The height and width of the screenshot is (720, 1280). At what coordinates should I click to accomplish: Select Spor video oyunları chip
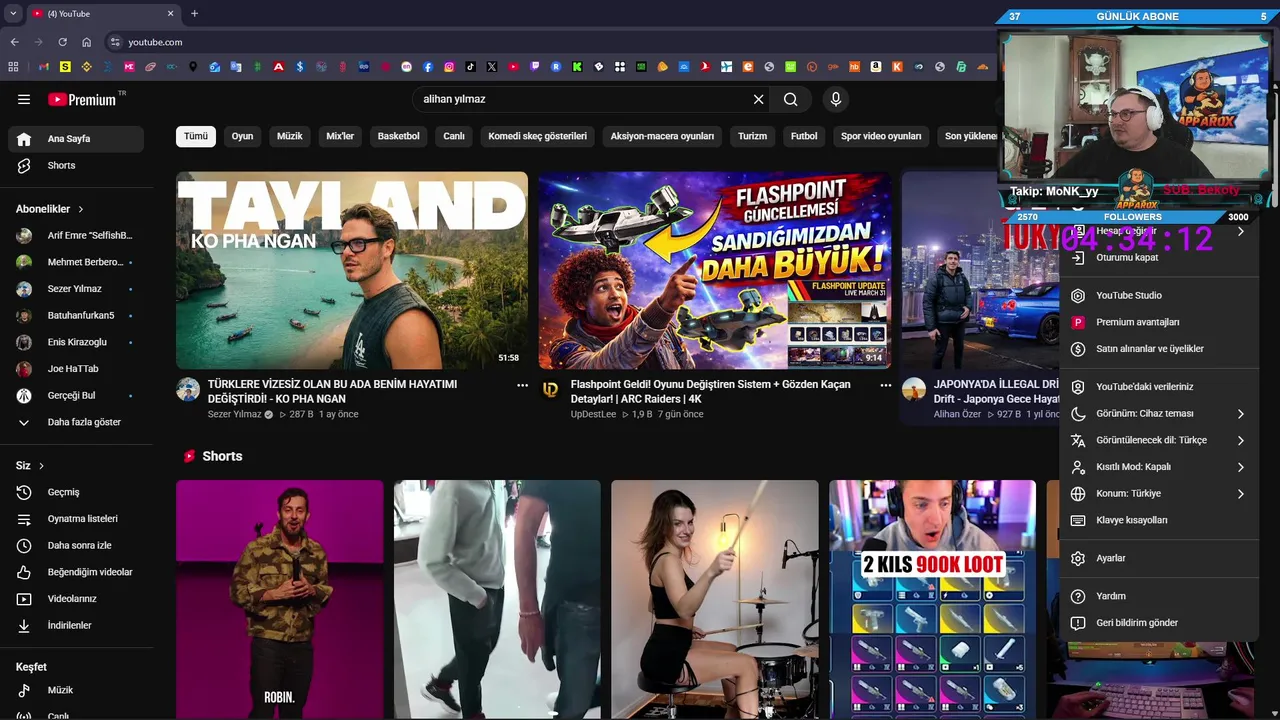[881, 136]
